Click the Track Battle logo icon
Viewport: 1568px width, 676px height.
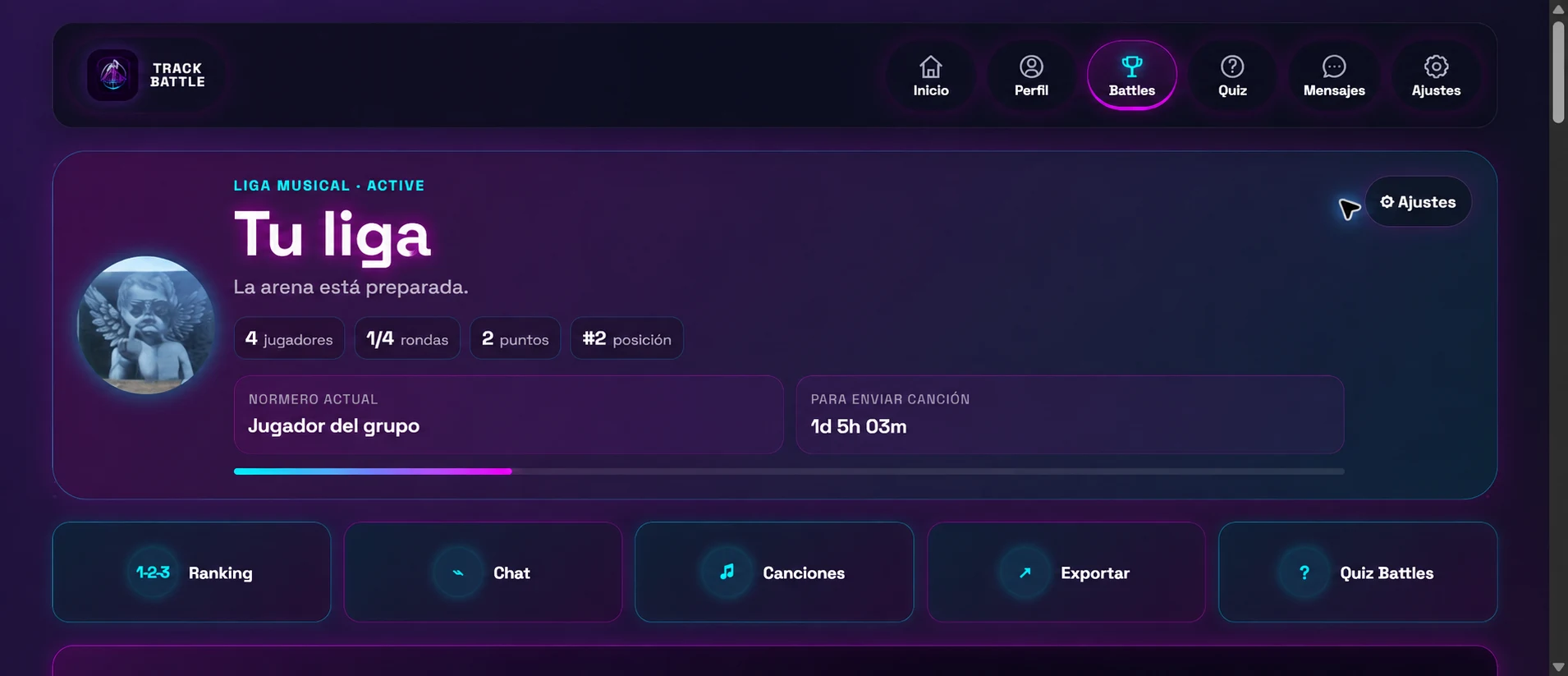click(x=113, y=75)
